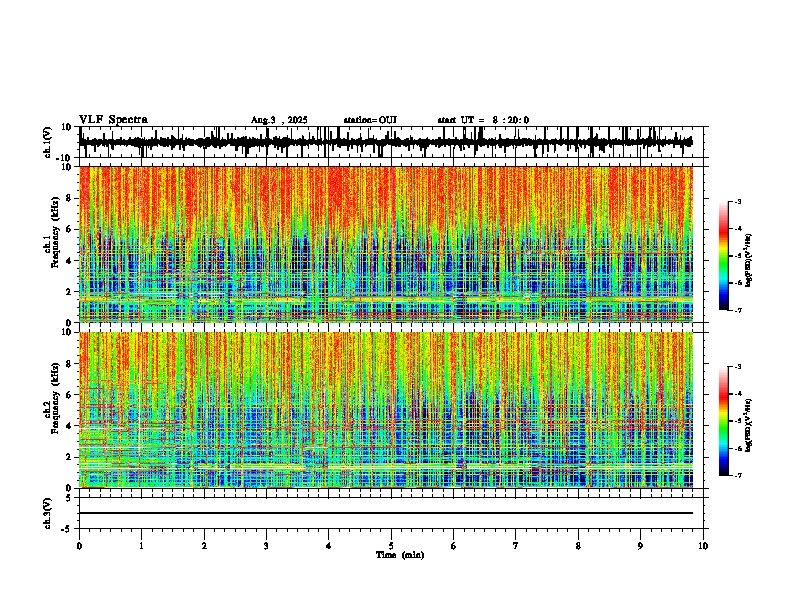Click the log(PSD) label beside ch.2 colorbar
This screenshot has height=612, width=792.
tap(749, 425)
